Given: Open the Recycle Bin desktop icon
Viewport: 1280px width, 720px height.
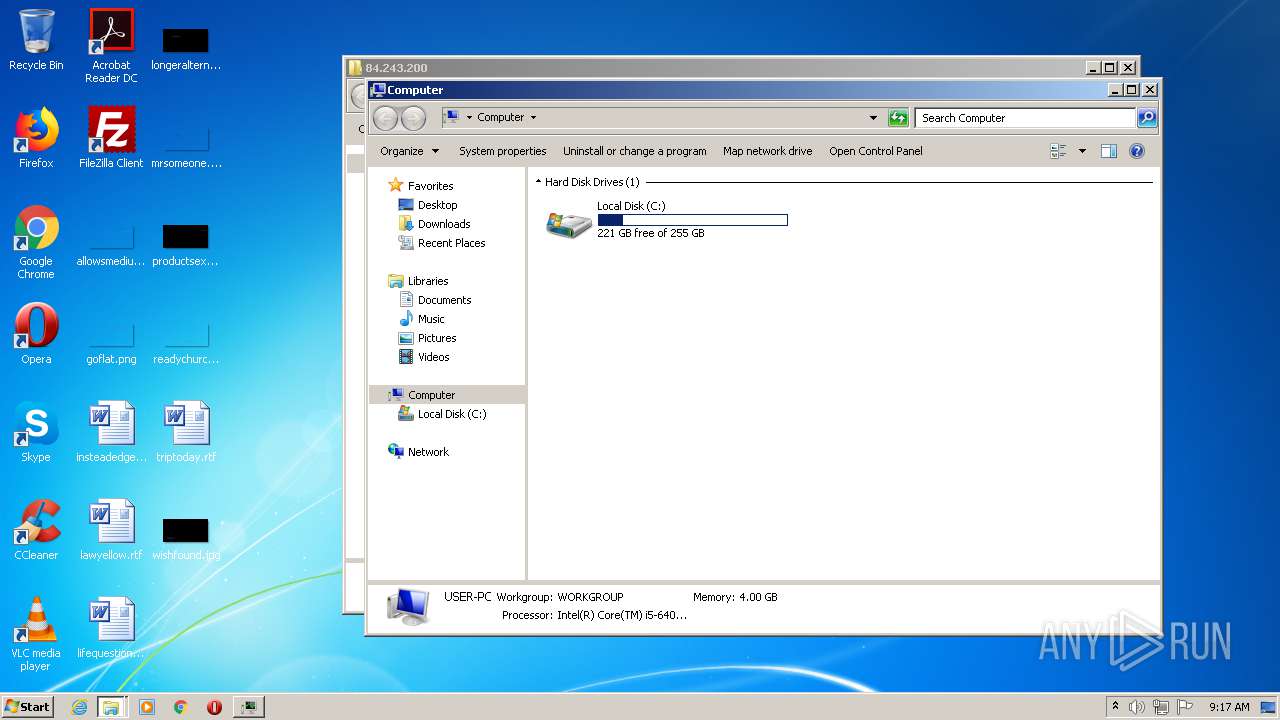Looking at the screenshot, I should point(36,41).
